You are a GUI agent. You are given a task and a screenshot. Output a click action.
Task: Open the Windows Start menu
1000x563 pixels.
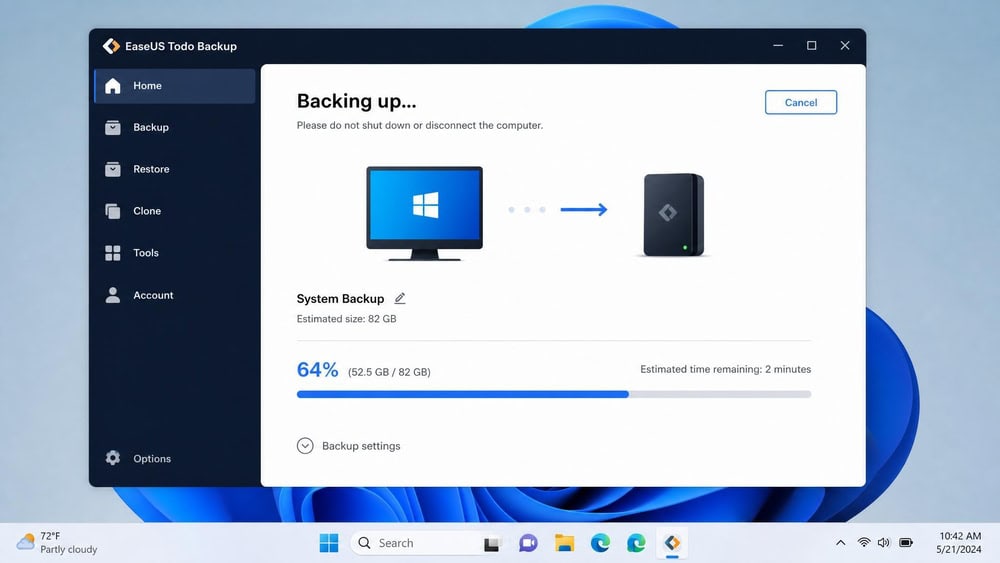click(329, 543)
